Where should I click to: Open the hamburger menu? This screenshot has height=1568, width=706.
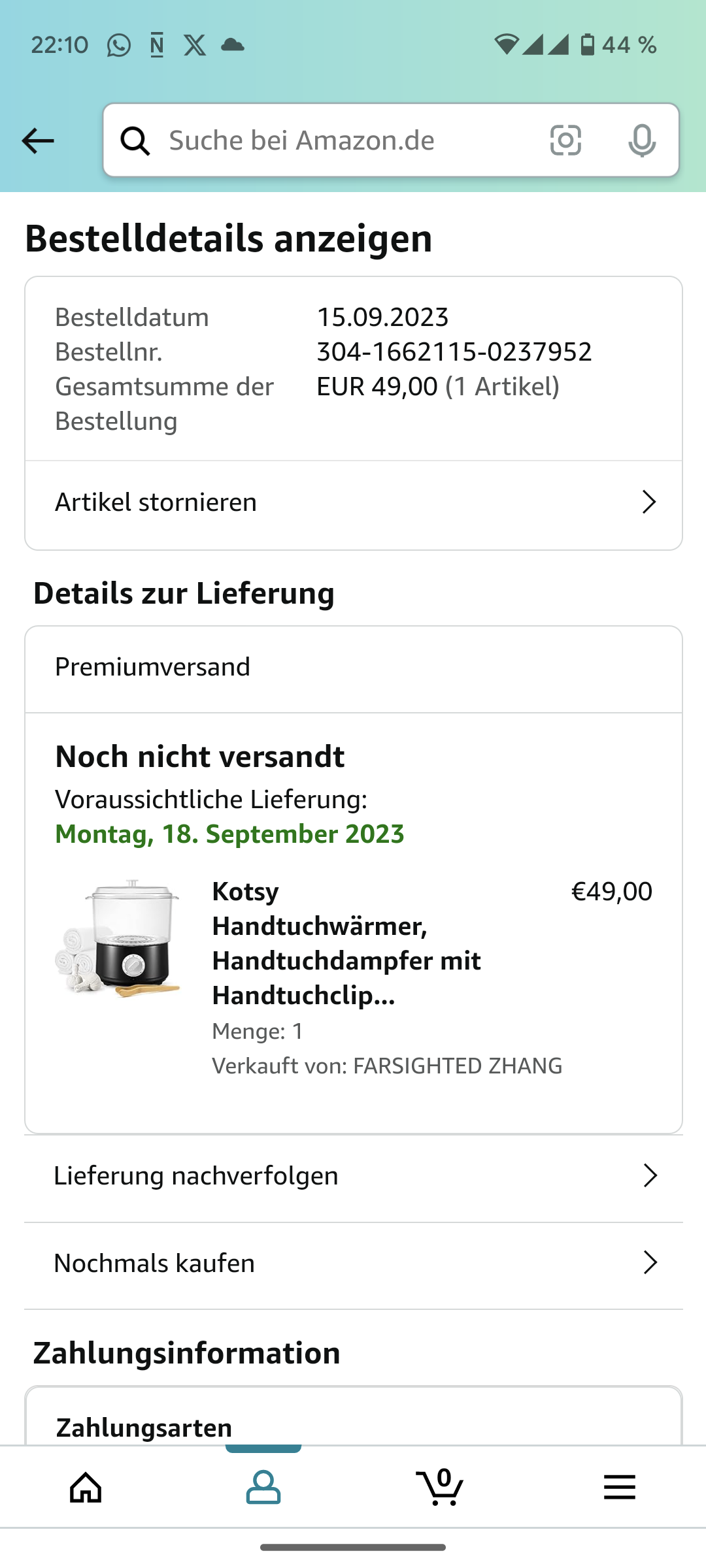pos(619,1488)
